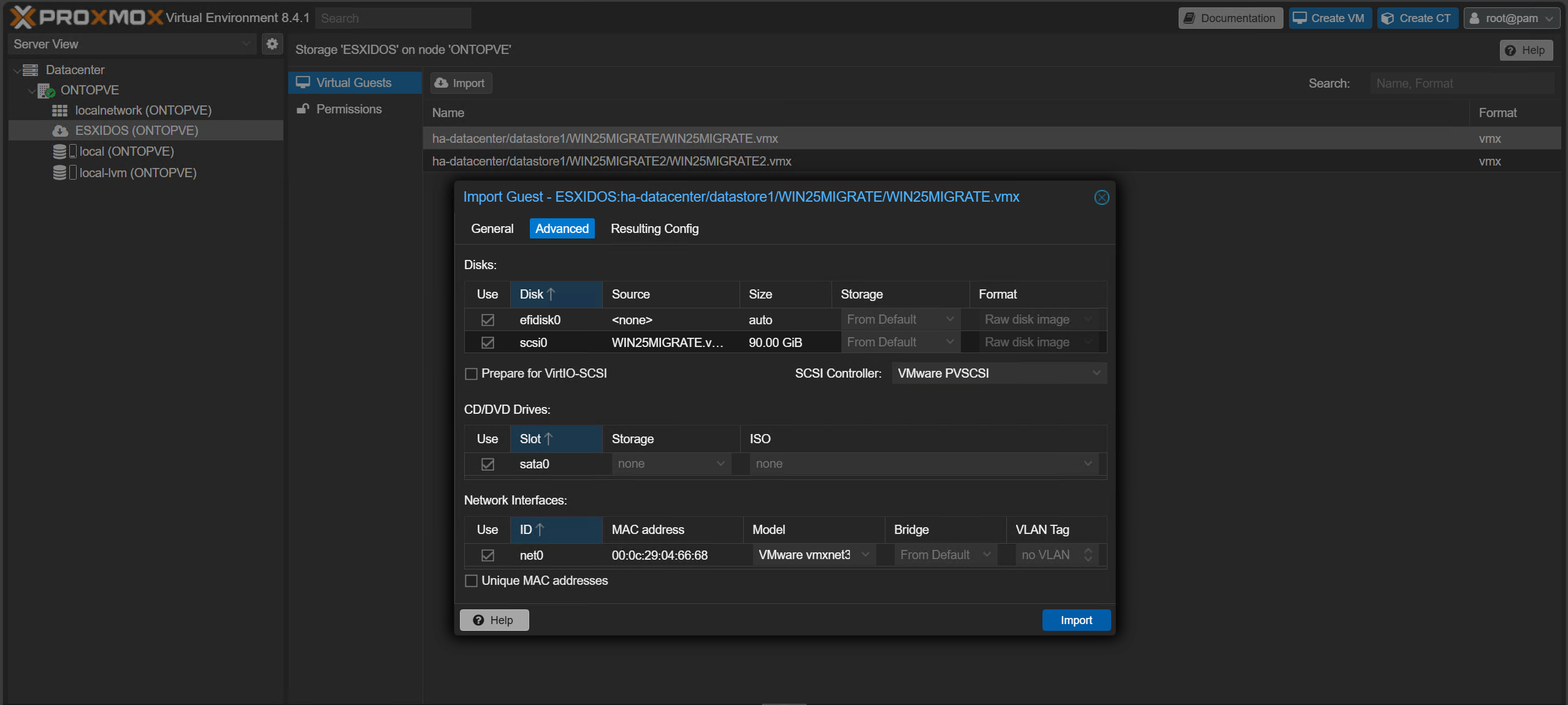Open Documentation button
Image resolution: width=1568 pixels, height=705 pixels.
1230,18
